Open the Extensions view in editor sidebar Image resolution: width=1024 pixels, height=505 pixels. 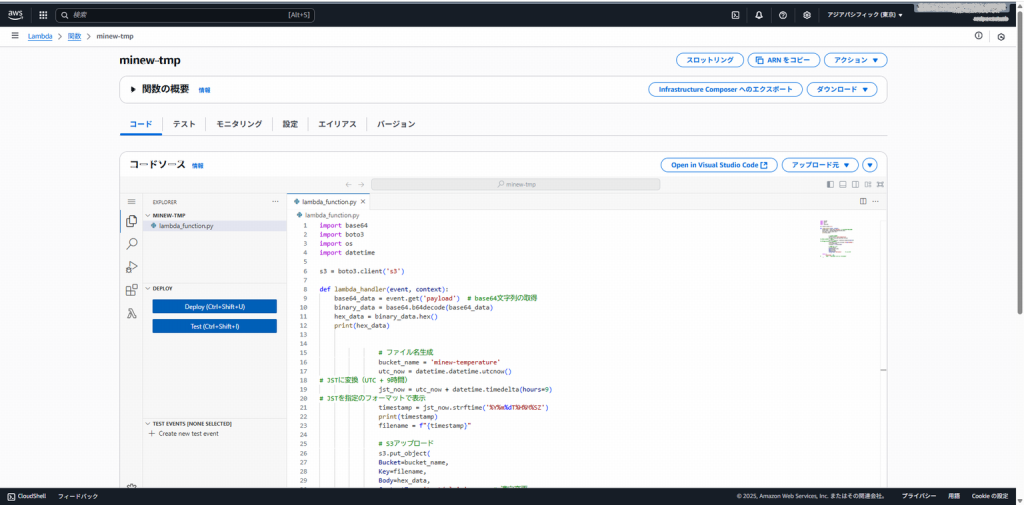coord(131,290)
